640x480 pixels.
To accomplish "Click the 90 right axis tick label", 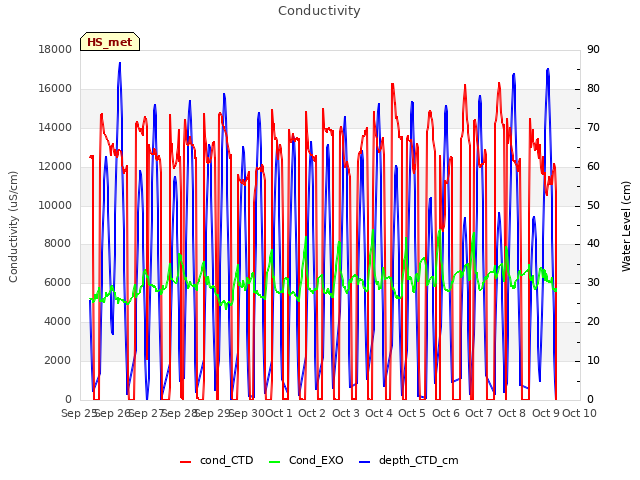I will pos(593,49).
